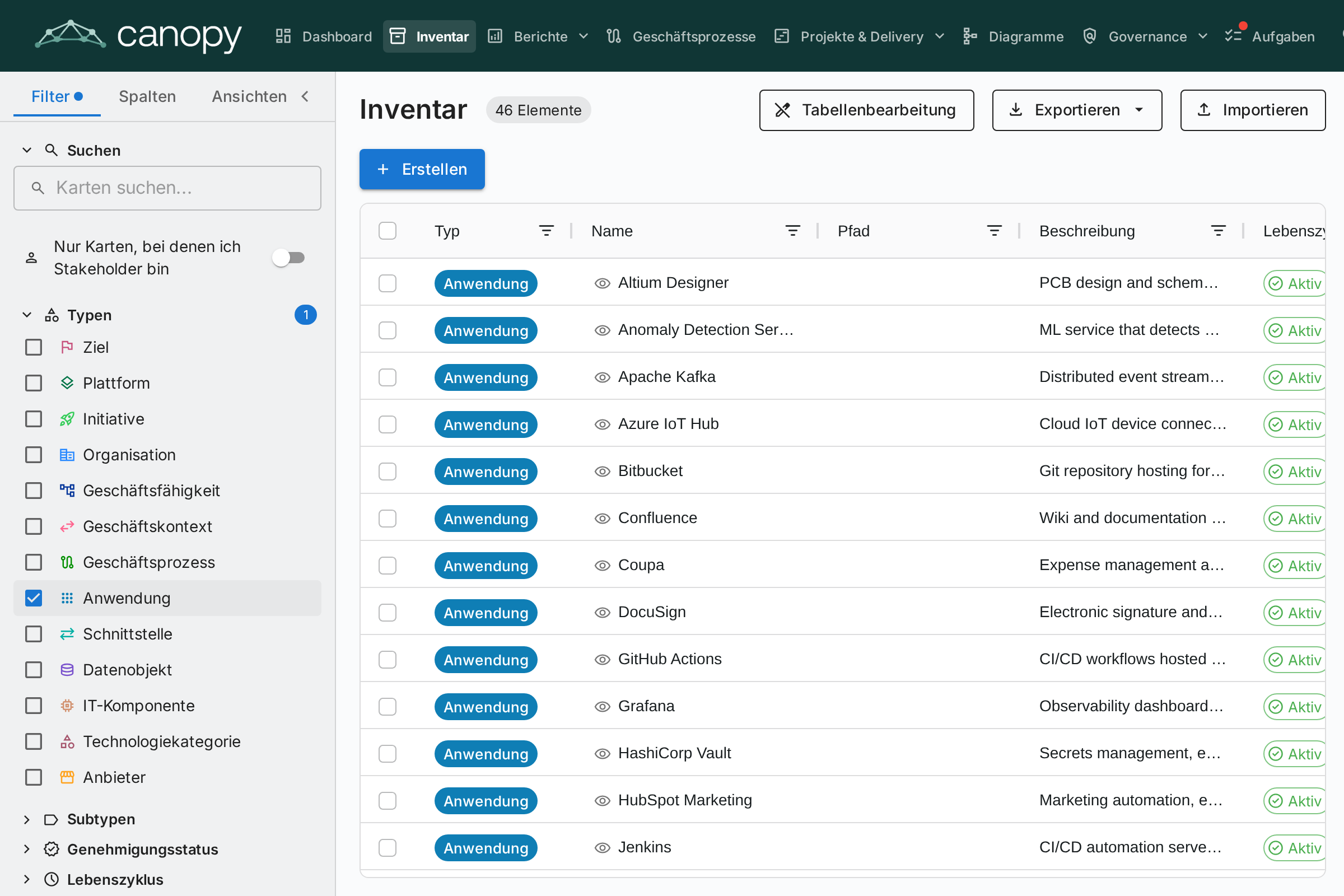
Task: Open the Governance dropdown menu
Action: coord(1145,36)
